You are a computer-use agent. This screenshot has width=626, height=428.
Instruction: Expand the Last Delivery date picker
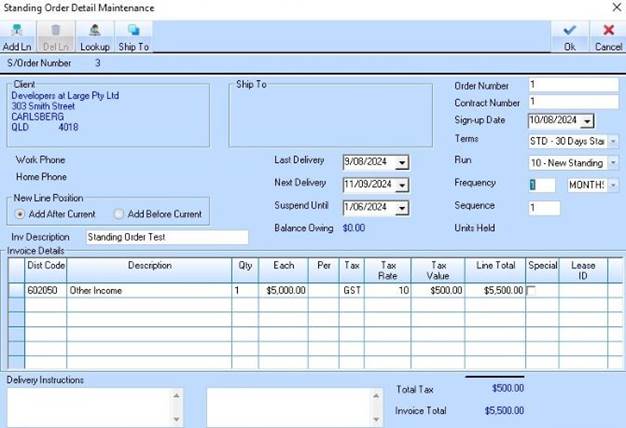tap(401, 162)
